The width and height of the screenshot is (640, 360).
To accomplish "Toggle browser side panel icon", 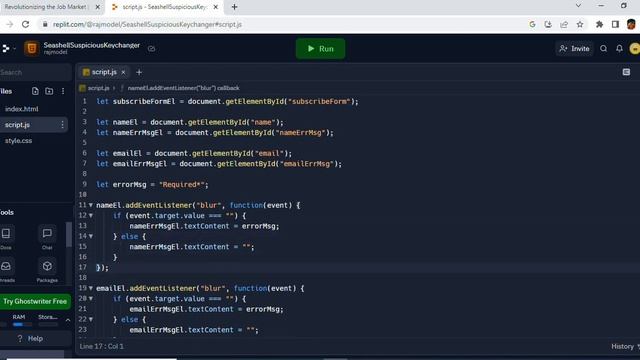I will pos(616,24).
